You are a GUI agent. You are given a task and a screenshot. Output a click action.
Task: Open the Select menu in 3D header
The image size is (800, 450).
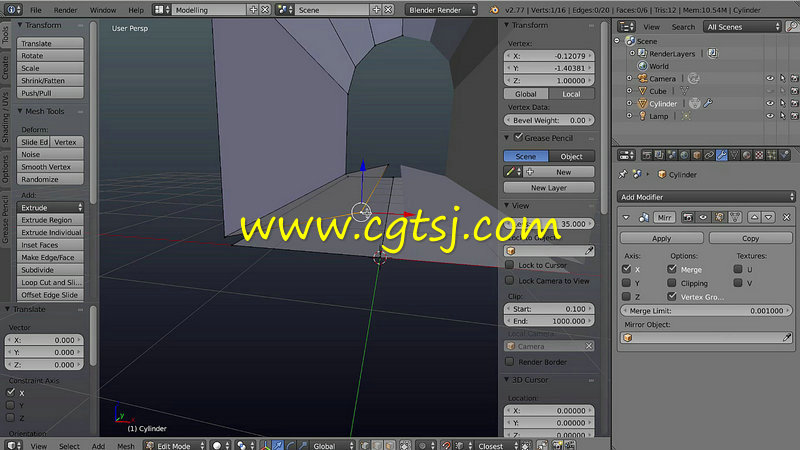(x=69, y=446)
